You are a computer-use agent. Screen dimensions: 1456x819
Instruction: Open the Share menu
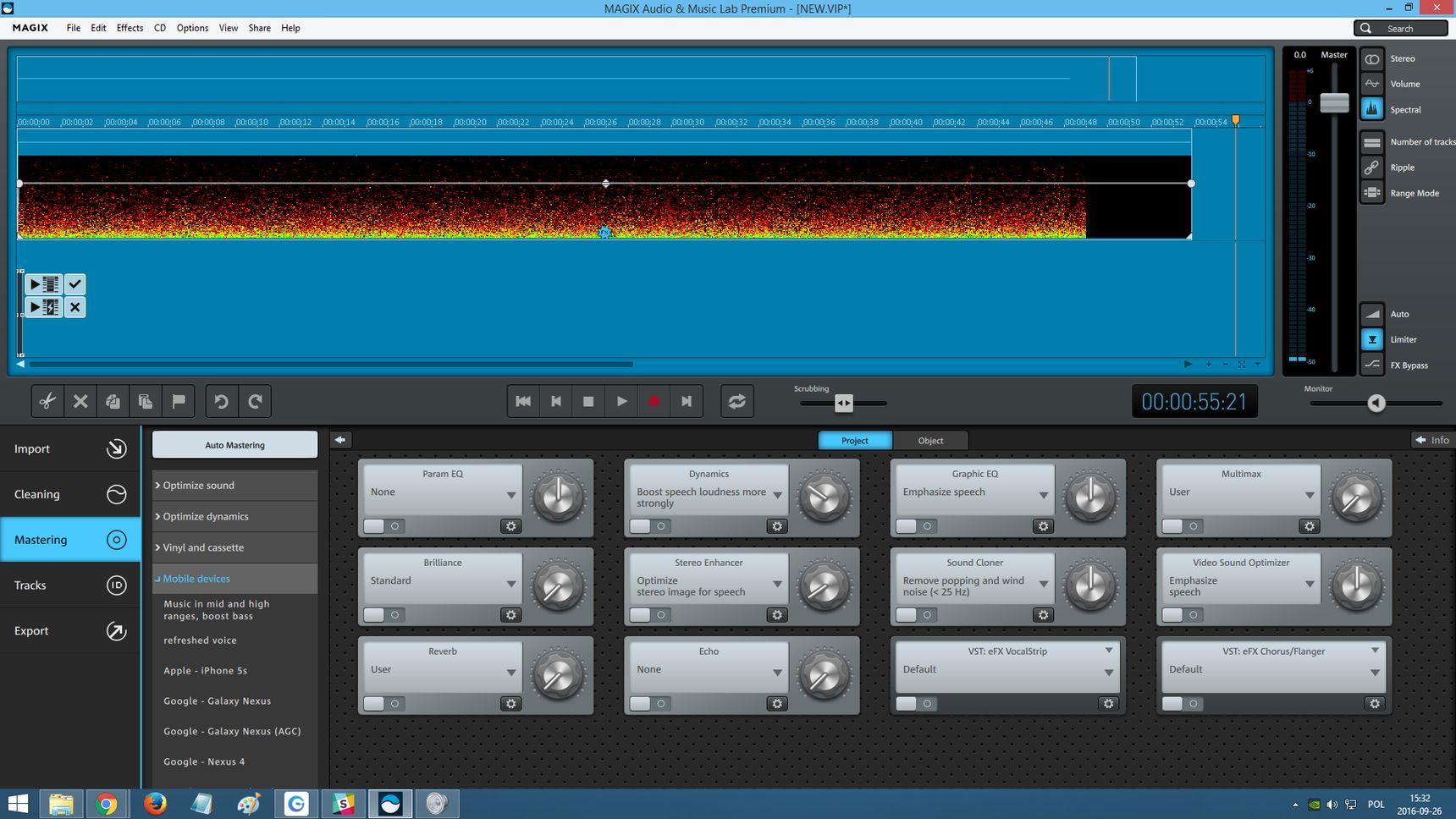coord(259,28)
